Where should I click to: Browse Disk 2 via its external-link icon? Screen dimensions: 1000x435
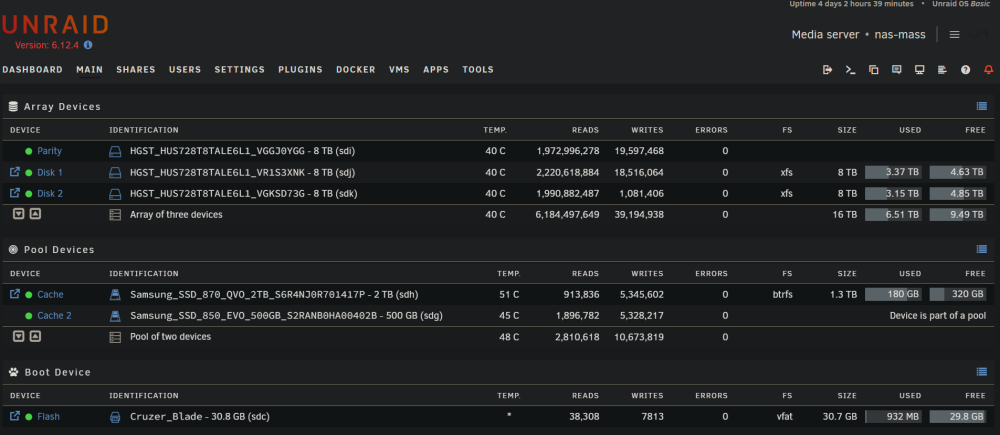(x=15, y=193)
